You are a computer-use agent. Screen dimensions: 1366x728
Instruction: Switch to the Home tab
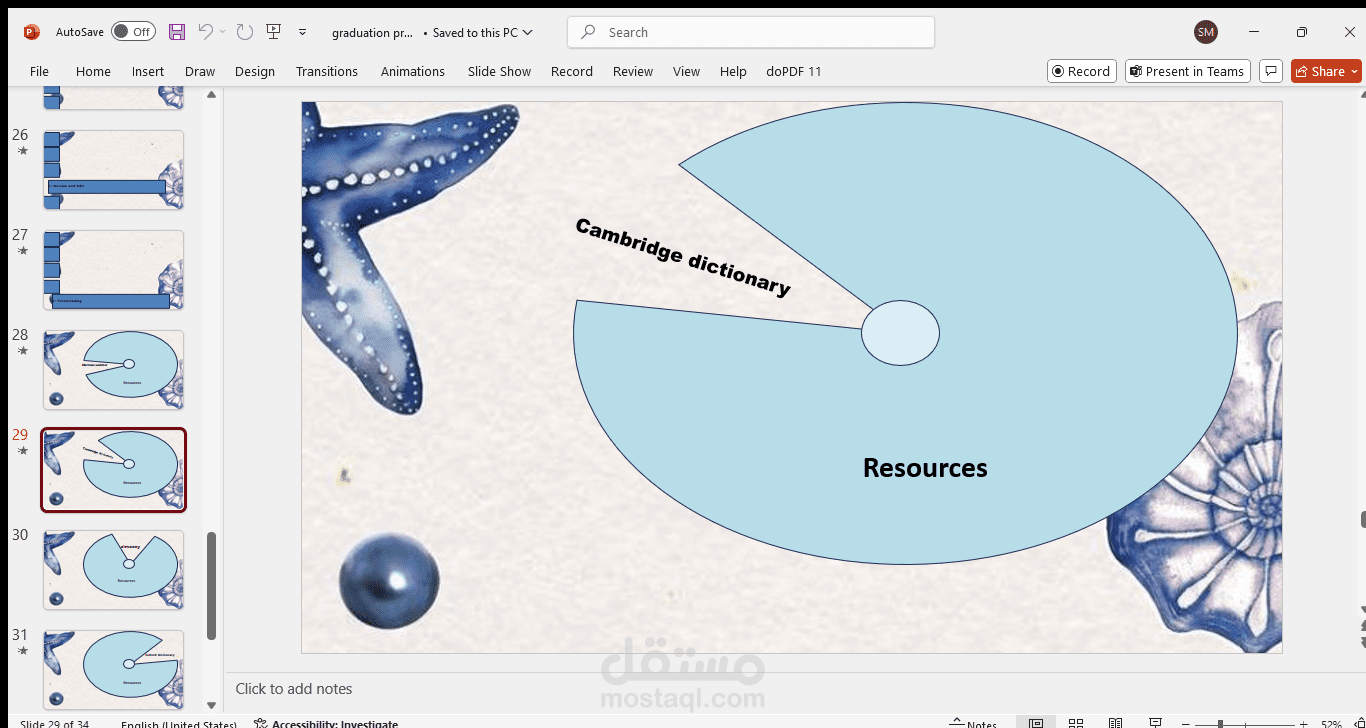[93, 71]
